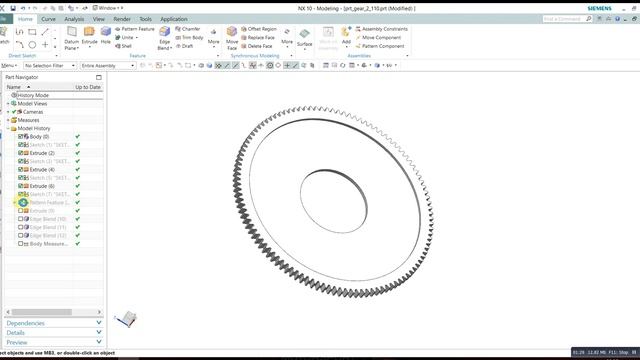Screen dimensions: 640x360
Task: Select the Rectangle sketch tool
Action: (x=32, y=32)
